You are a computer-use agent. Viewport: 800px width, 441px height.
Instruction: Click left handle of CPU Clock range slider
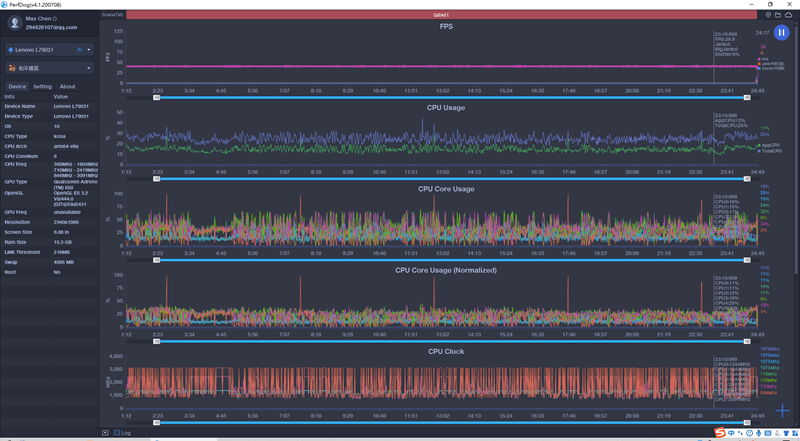click(157, 423)
